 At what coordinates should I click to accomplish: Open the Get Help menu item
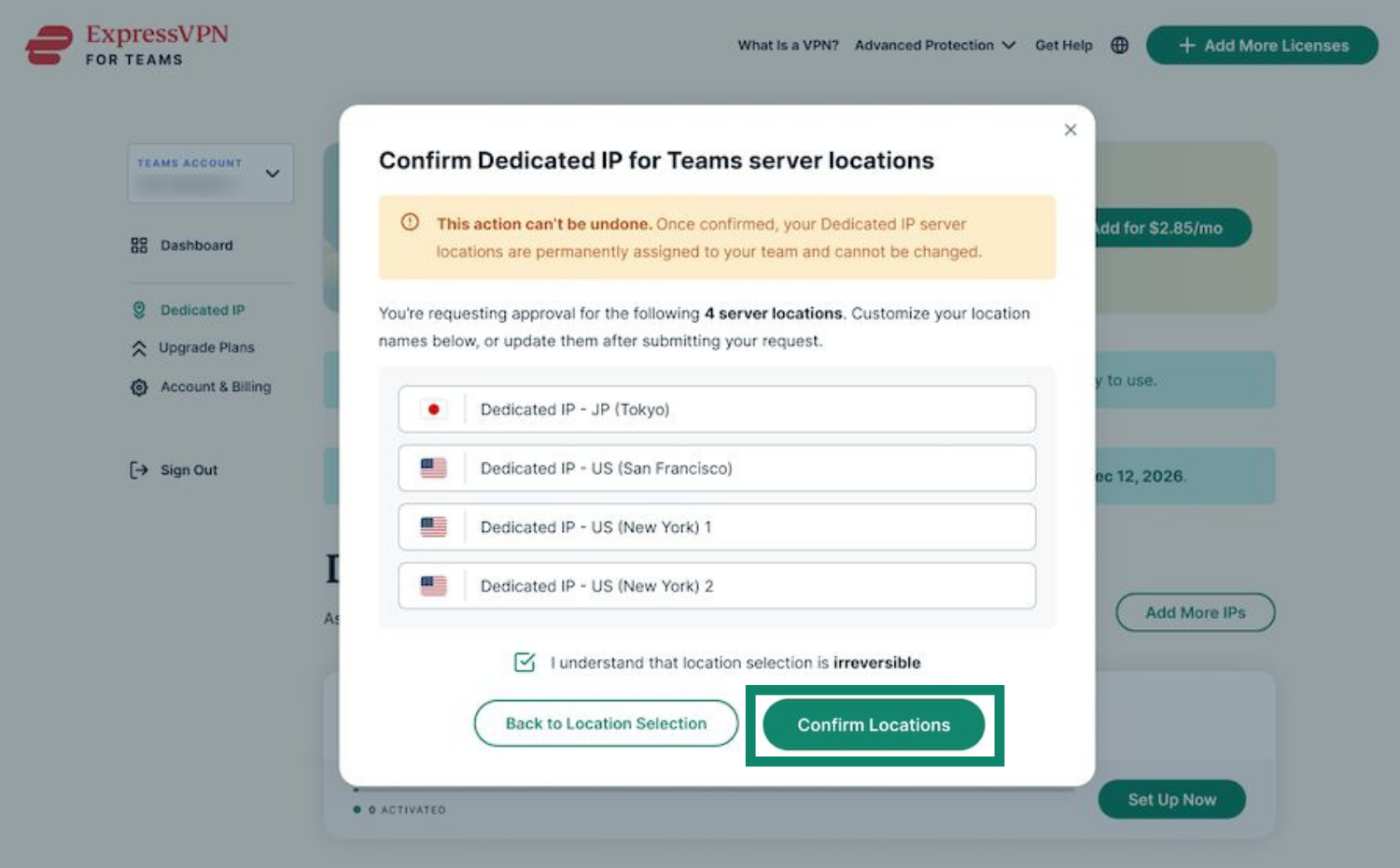1063,45
